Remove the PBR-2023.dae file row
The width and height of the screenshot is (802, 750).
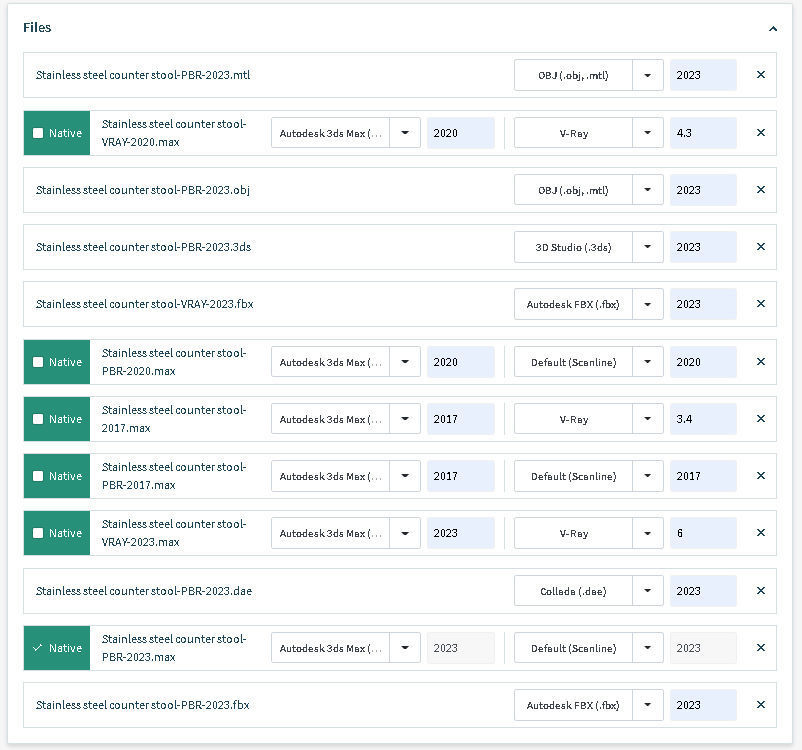[x=760, y=591]
